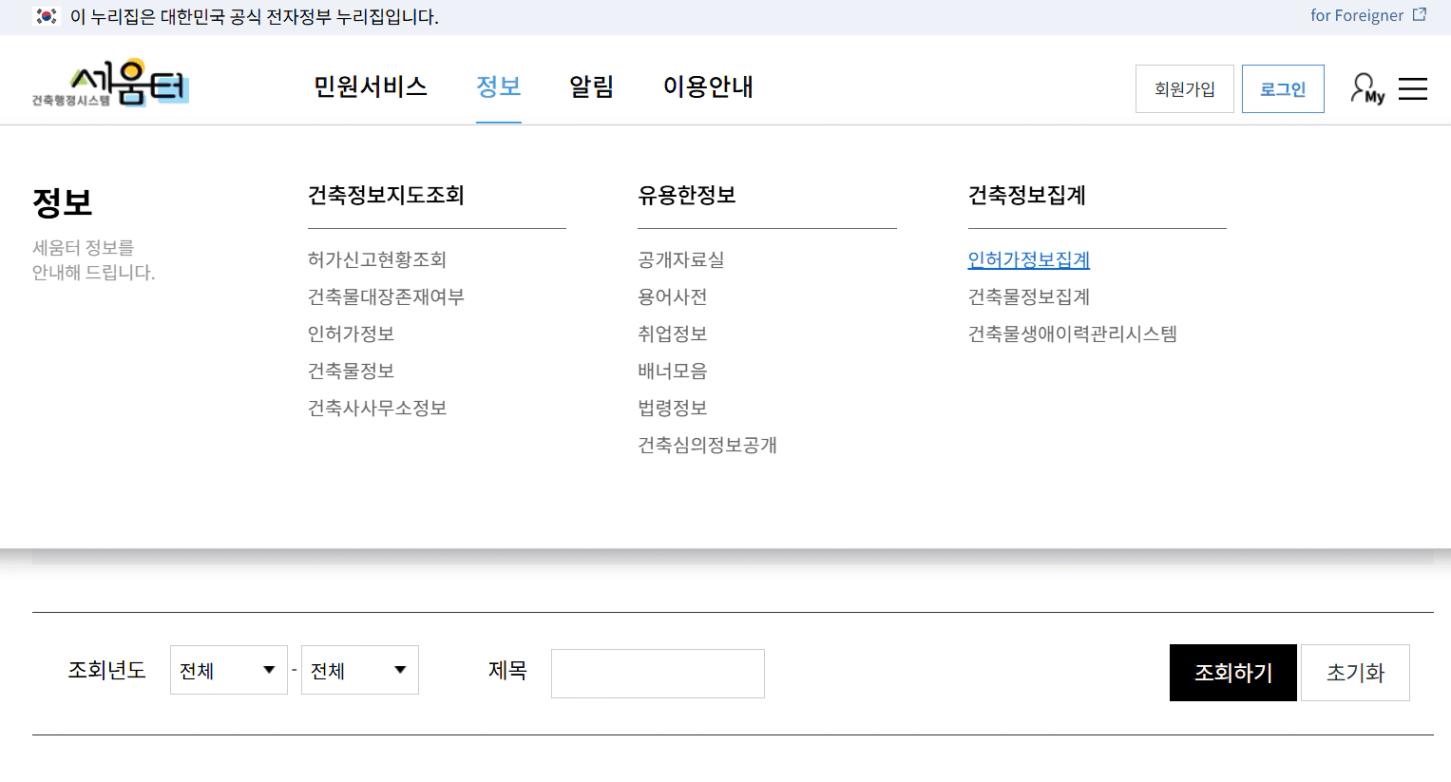Viewport: 1451px width, 782px height.
Task: Go to 건축물정보 under 건축정보지도조회
Action: point(351,371)
